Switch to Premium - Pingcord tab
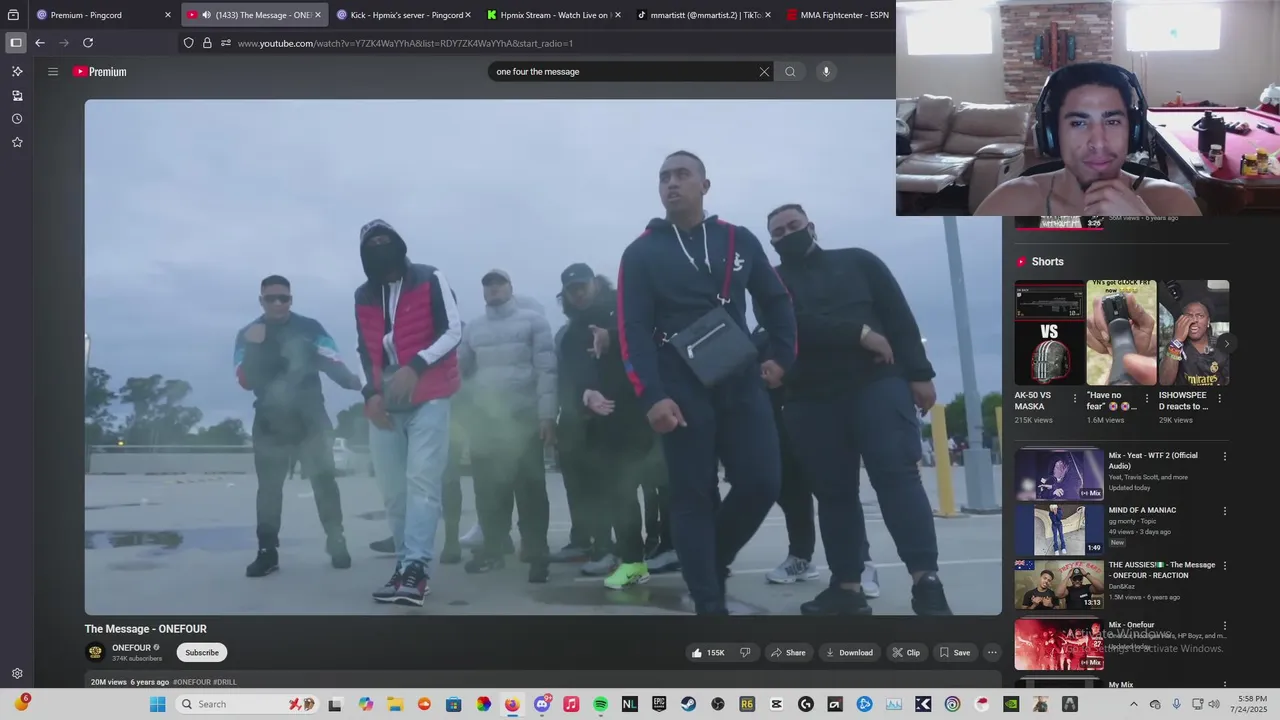 104,15
